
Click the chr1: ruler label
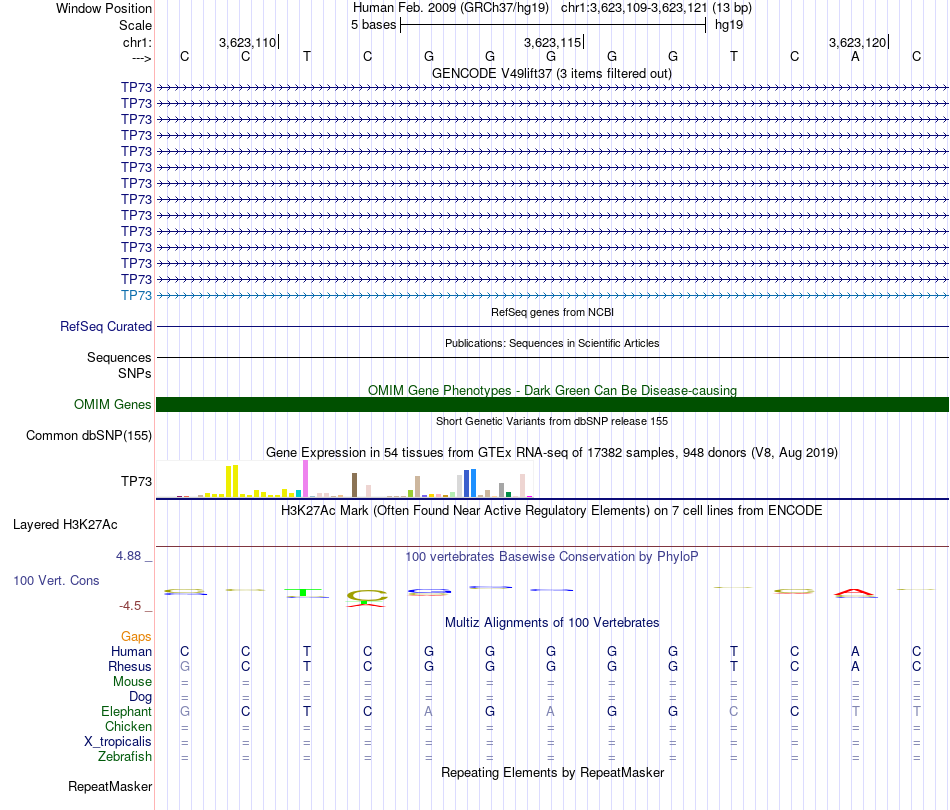[x=137, y=42]
